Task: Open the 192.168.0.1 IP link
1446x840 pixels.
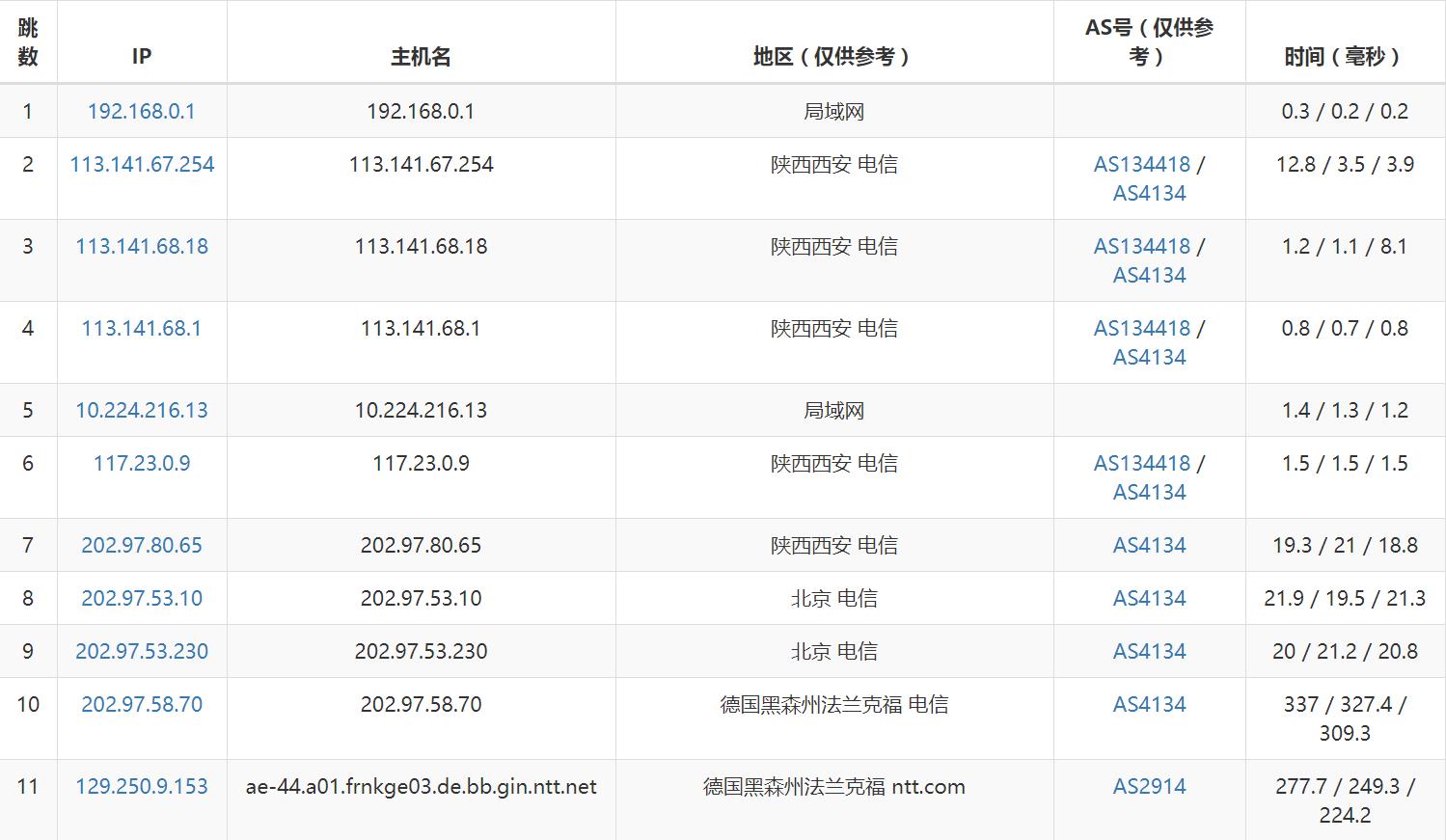Action: 142,111
